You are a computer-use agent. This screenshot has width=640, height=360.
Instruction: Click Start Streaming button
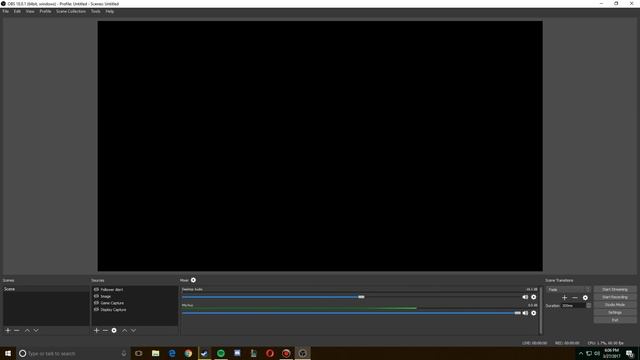(x=615, y=289)
